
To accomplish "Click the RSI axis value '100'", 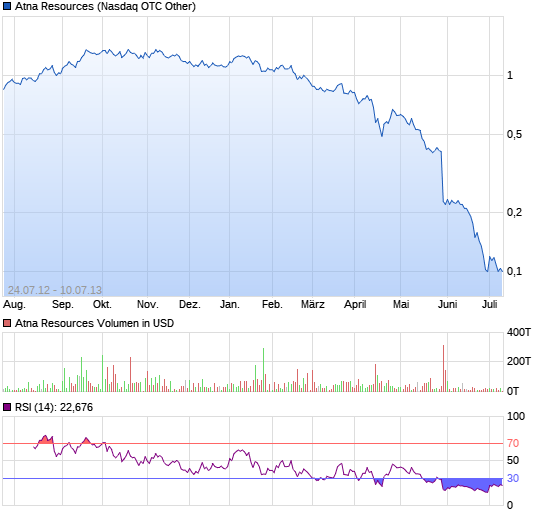I will tap(516, 416).
